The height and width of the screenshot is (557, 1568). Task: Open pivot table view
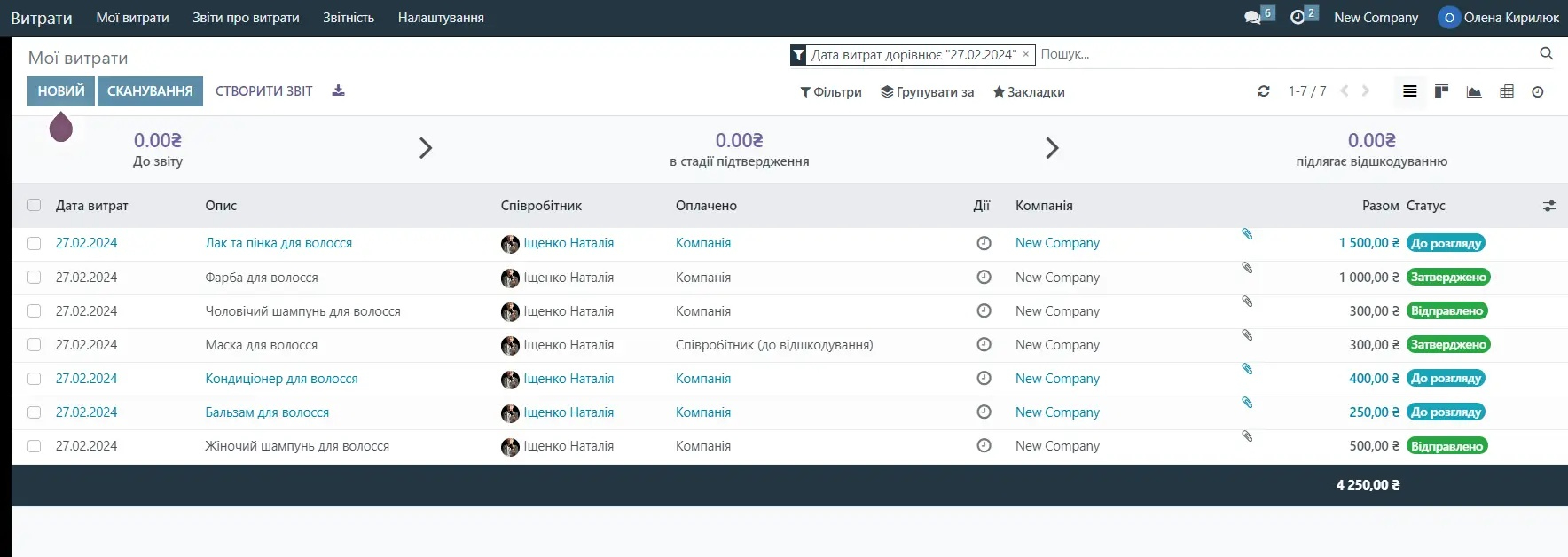tap(1506, 91)
